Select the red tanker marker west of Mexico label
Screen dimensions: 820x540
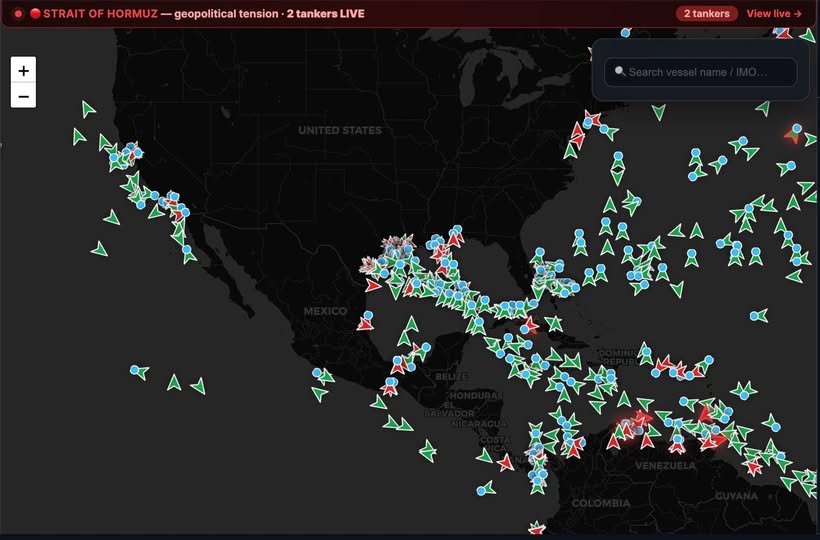[x=365, y=323]
